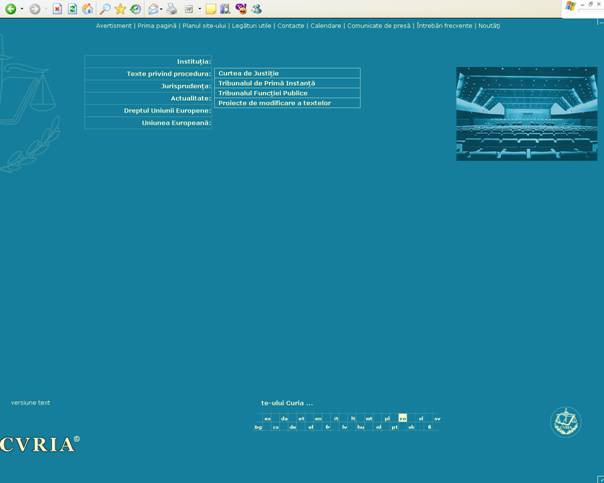This screenshot has height=483, width=604.
Task: Click the book Research toolbar icon
Action: tap(226, 9)
